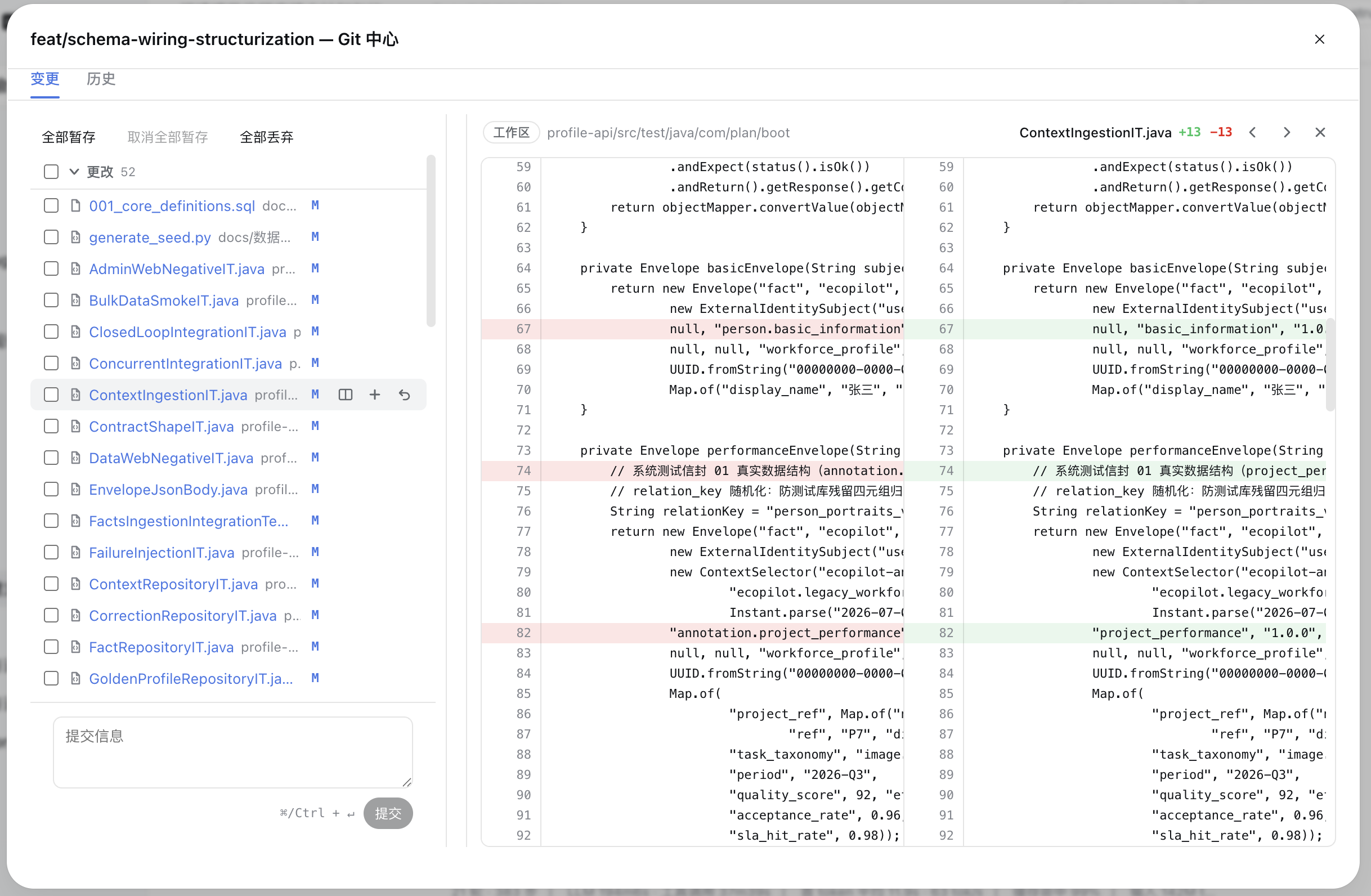Go to next changed file arrow
Image resolution: width=1371 pixels, height=896 pixels.
pos(1287,132)
